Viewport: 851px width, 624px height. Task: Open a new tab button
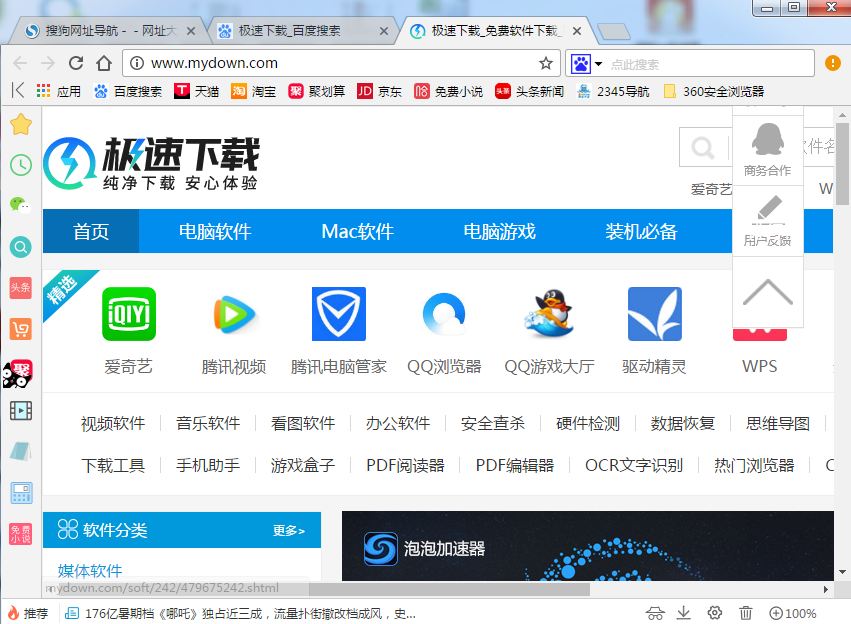[614, 31]
